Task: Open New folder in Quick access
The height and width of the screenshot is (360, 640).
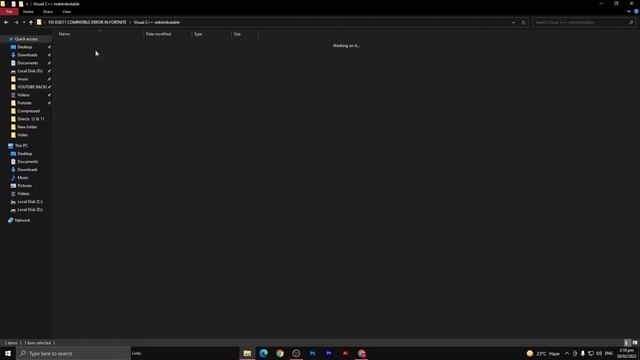Action: (27, 127)
